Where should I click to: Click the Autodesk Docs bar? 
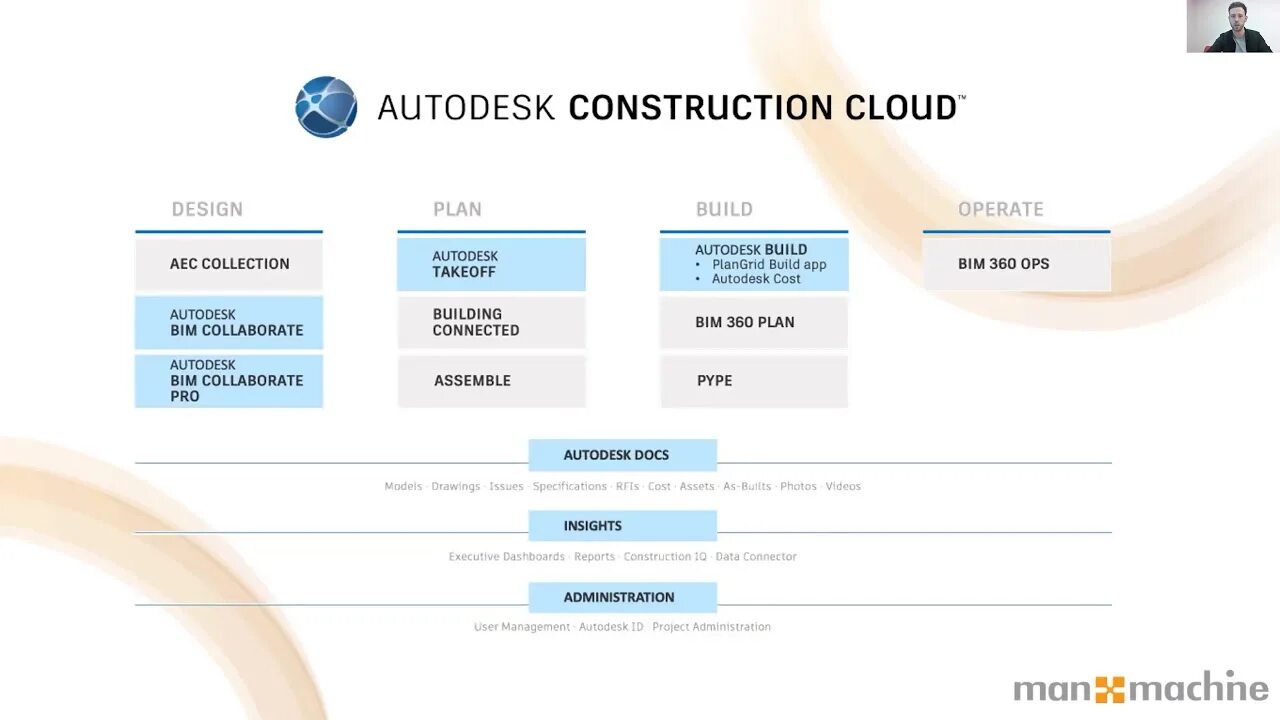[x=623, y=455]
